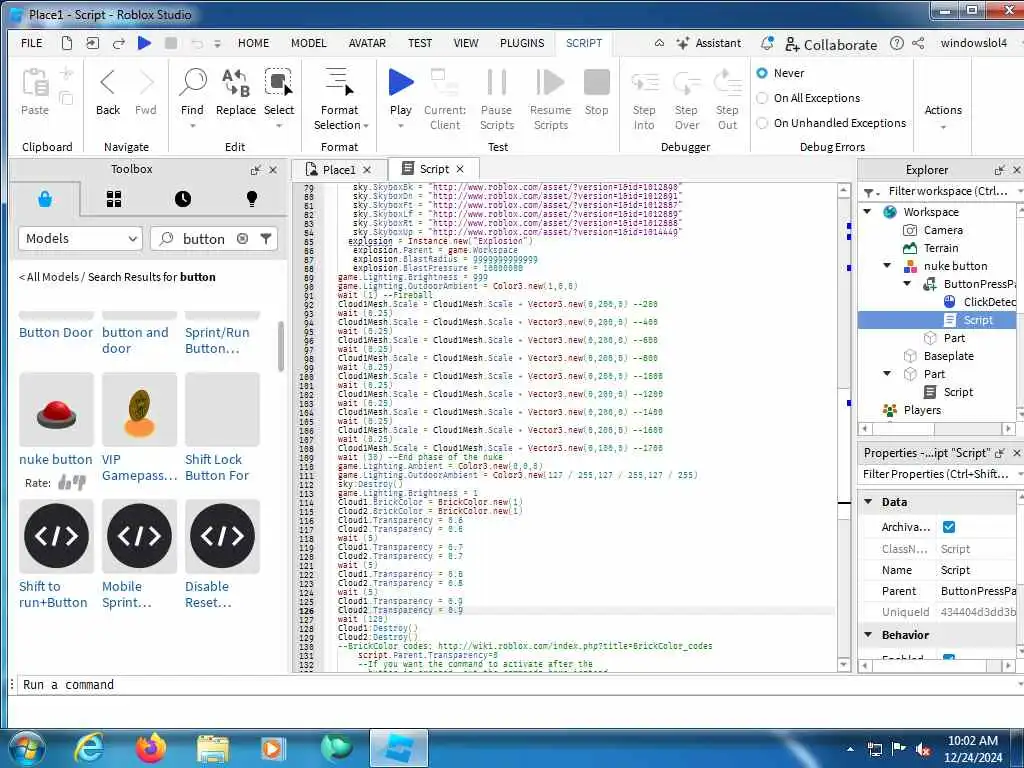1024x768 pixels.
Task: Click the Share icon near username
Action: point(918,43)
